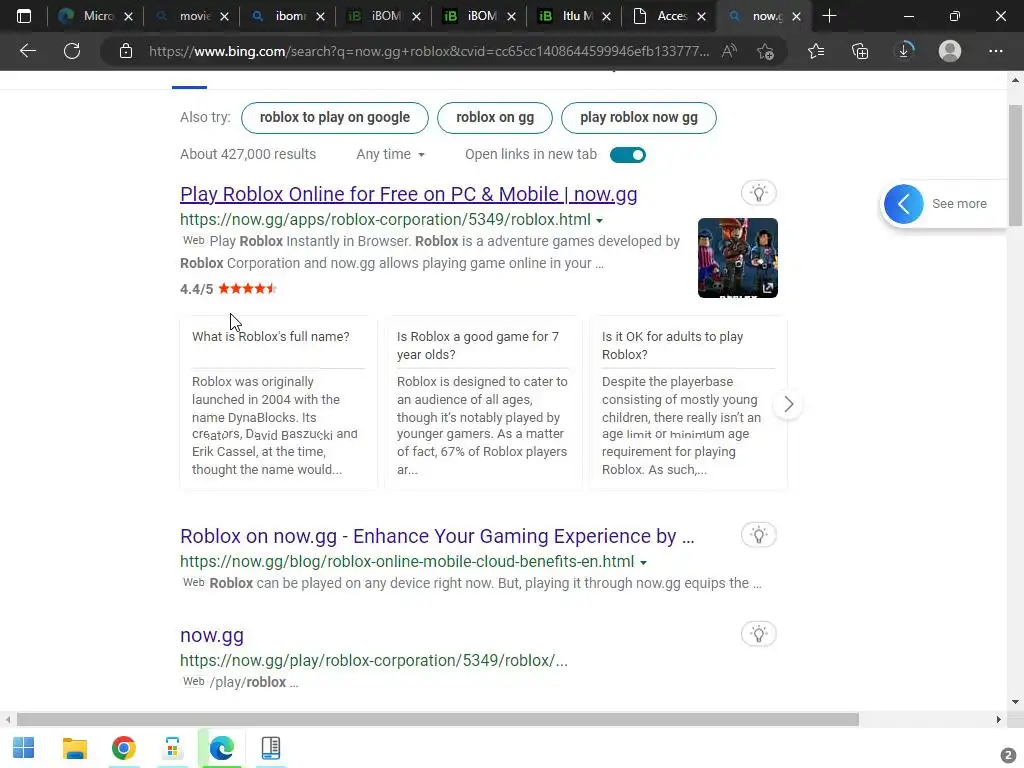Click the address bar URL field
Screen dimensions: 1024x768
(x=428, y=51)
